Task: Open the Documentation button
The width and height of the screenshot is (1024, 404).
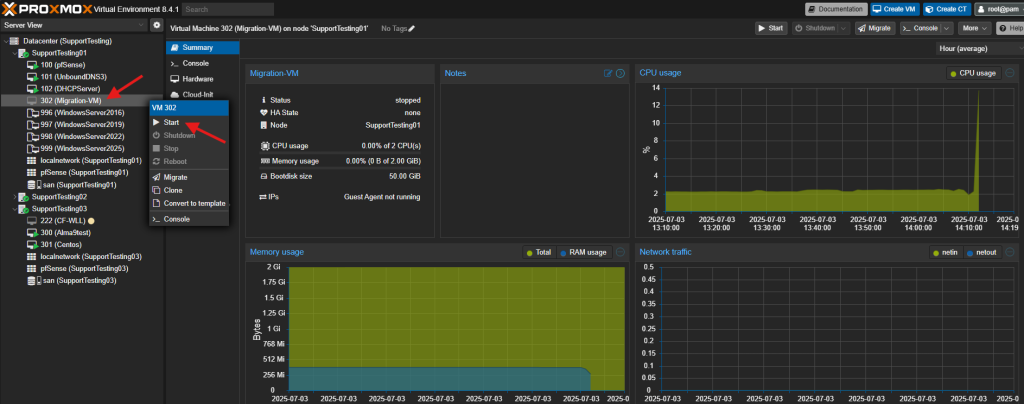Action: click(x=836, y=9)
